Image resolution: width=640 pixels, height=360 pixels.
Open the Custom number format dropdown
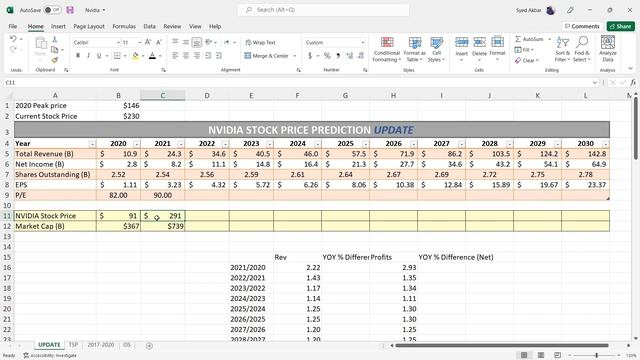click(362, 42)
